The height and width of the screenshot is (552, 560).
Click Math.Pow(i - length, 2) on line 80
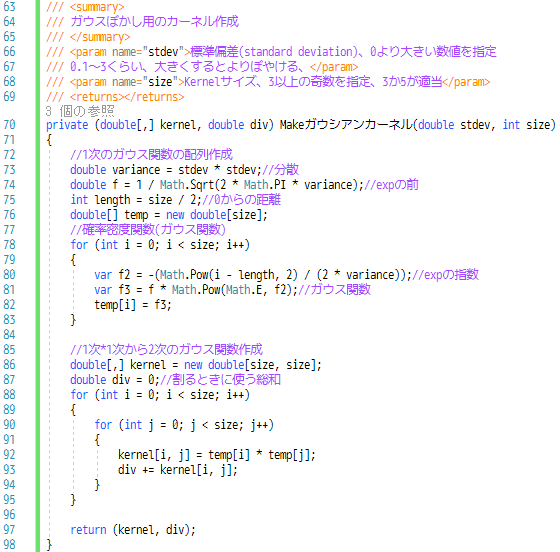tap(229, 275)
